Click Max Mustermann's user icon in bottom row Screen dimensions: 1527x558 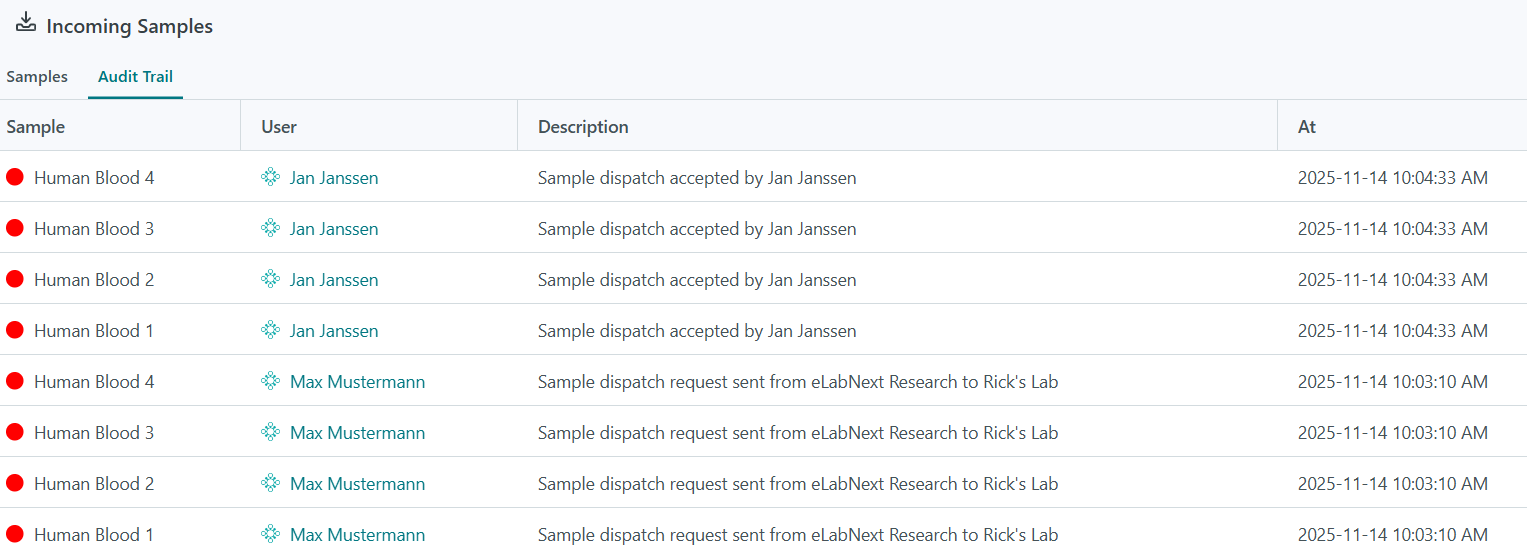click(x=270, y=535)
